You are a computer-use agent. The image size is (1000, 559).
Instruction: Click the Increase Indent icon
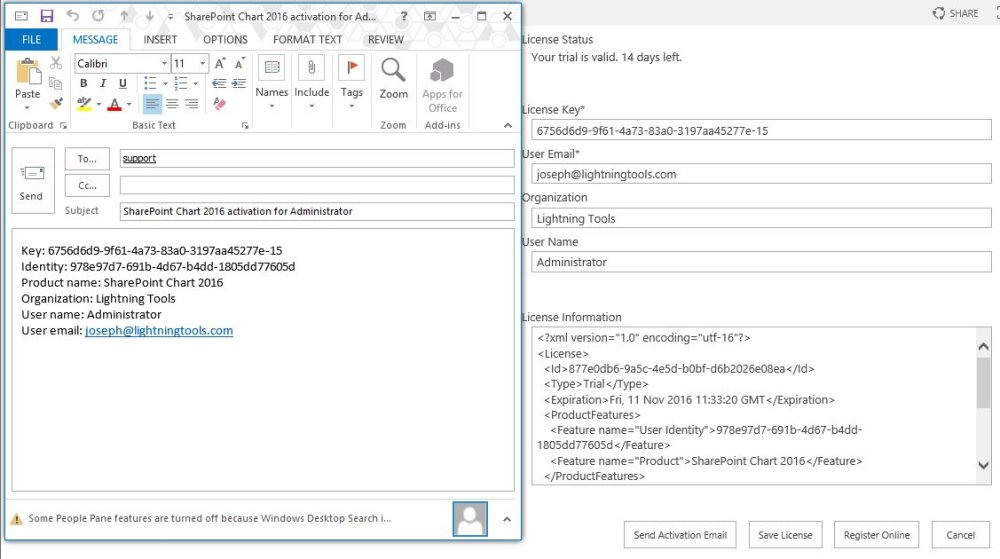(x=239, y=83)
